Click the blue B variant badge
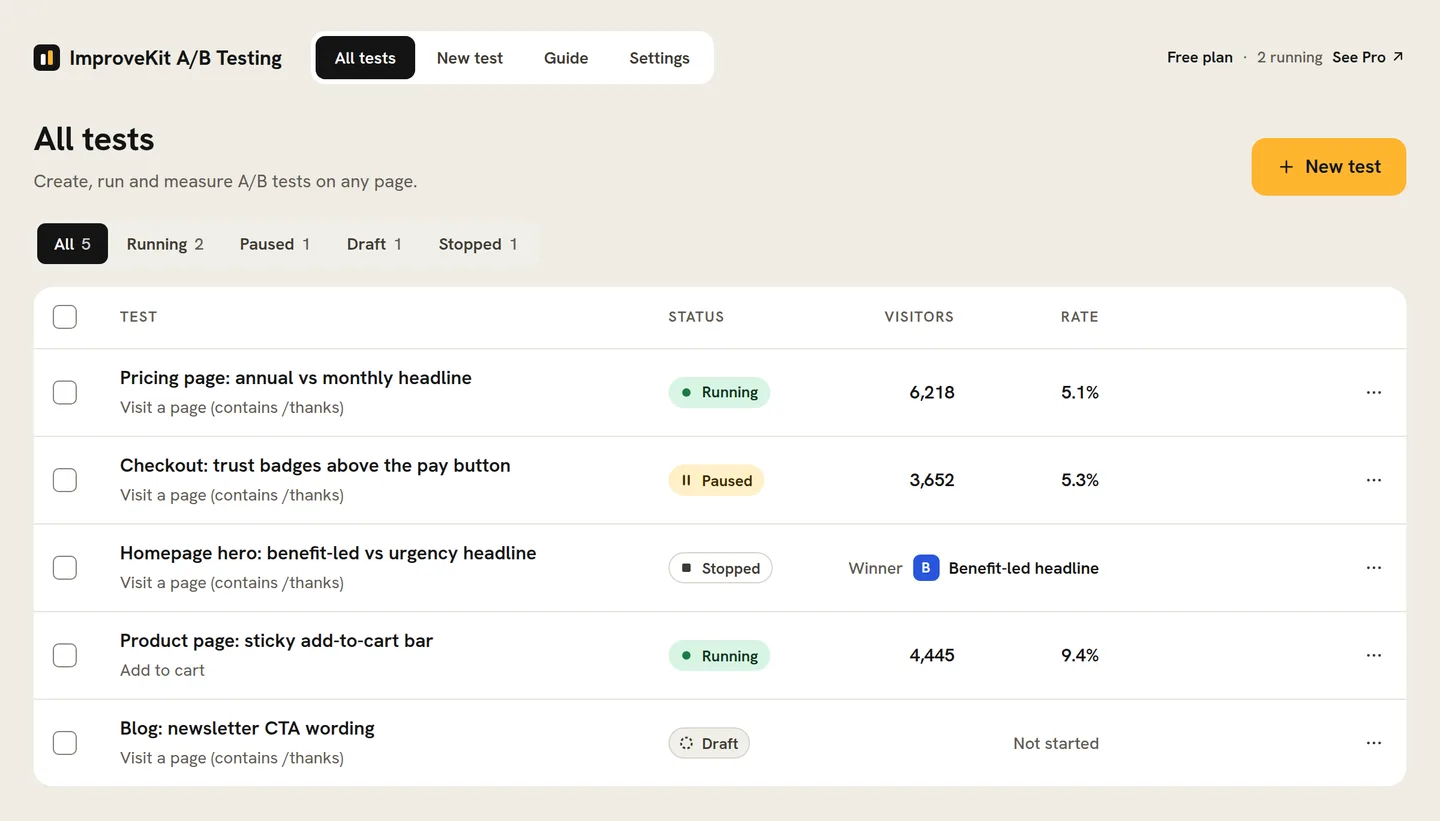Viewport: 1440px width, 821px height. click(x=926, y=568)
